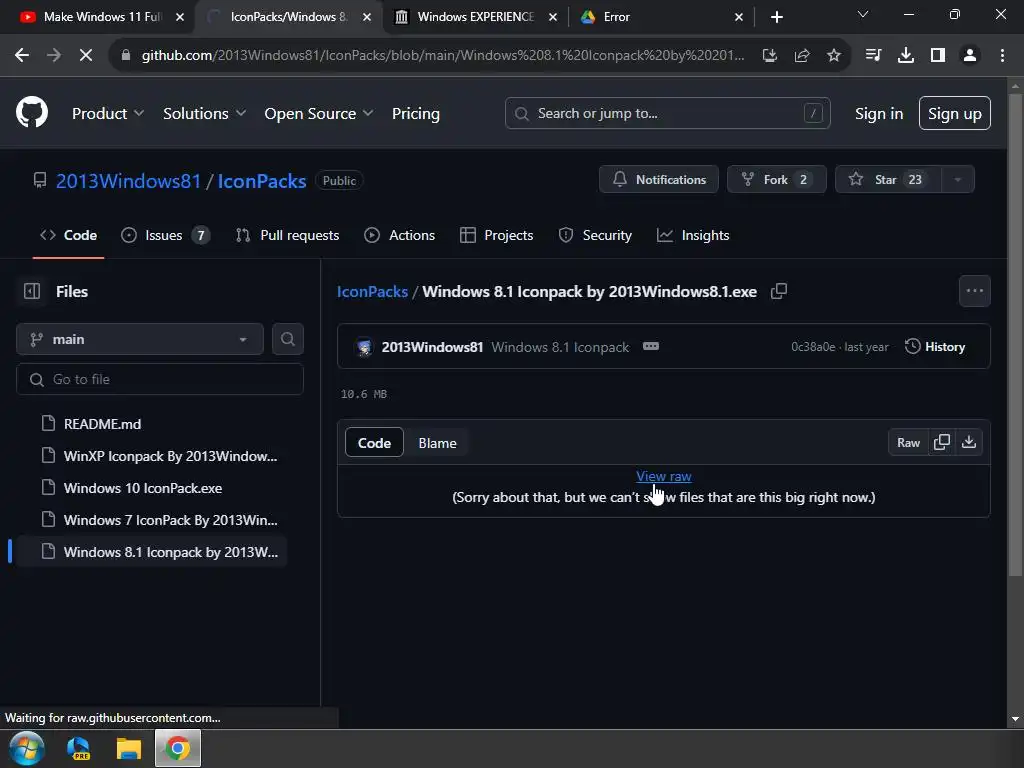Switch to Blame view
The image size is (1024, 768).
(x=437, y=443)
